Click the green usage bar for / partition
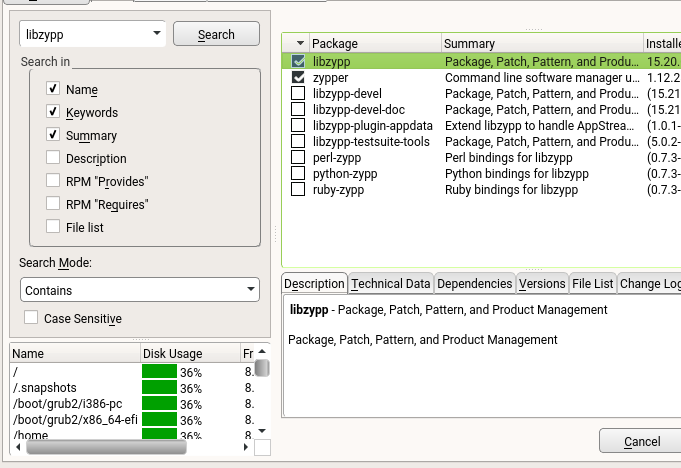 coord(159,372)
